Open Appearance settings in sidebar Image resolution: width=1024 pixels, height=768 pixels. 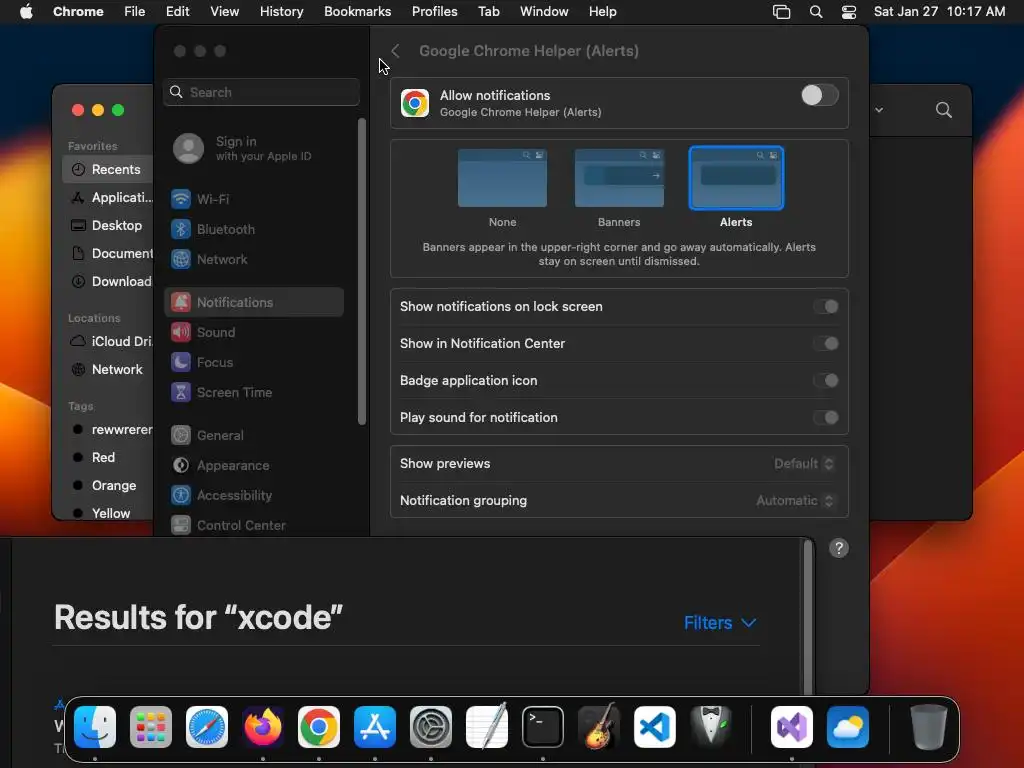(x=254, y=466)
